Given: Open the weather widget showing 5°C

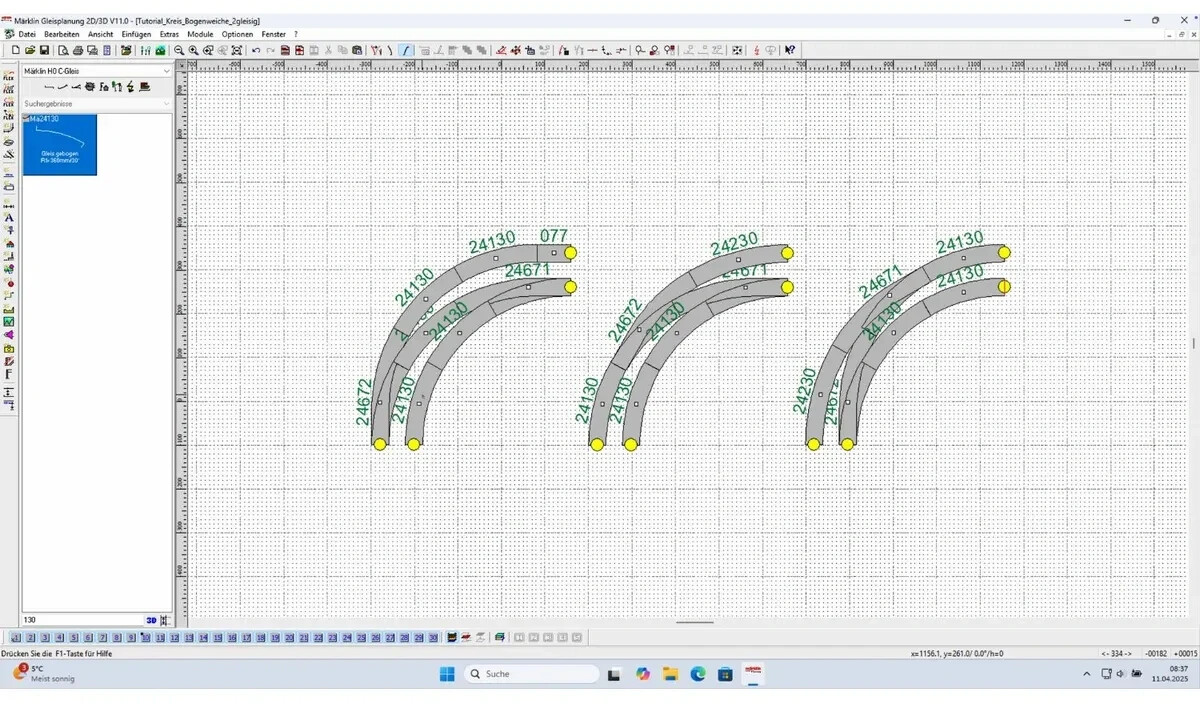Looking at the screenshot, I should pos(42,674).
